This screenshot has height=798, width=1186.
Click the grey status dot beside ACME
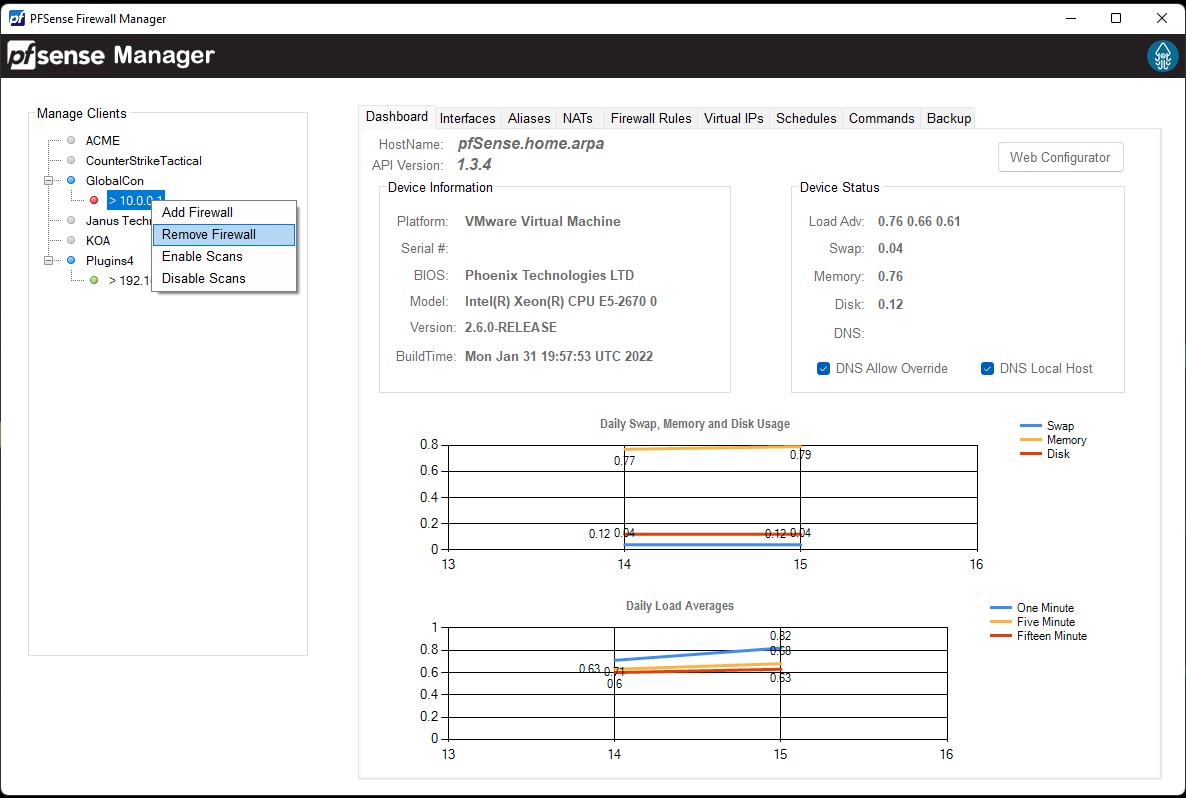(71, 140)
